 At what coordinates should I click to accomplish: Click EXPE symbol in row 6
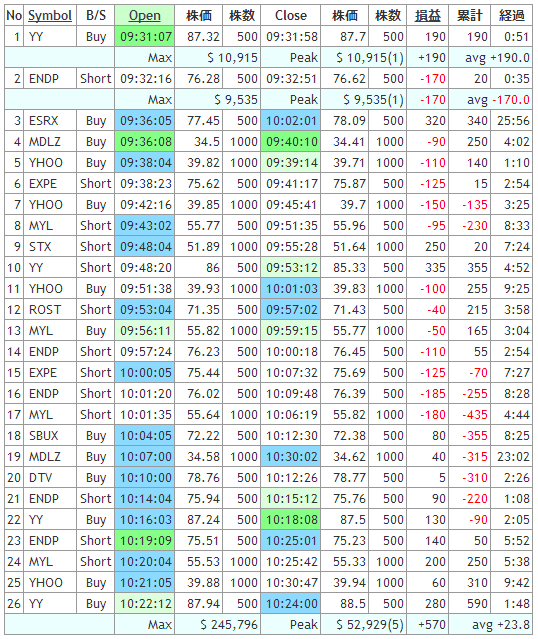coord(43,184)
